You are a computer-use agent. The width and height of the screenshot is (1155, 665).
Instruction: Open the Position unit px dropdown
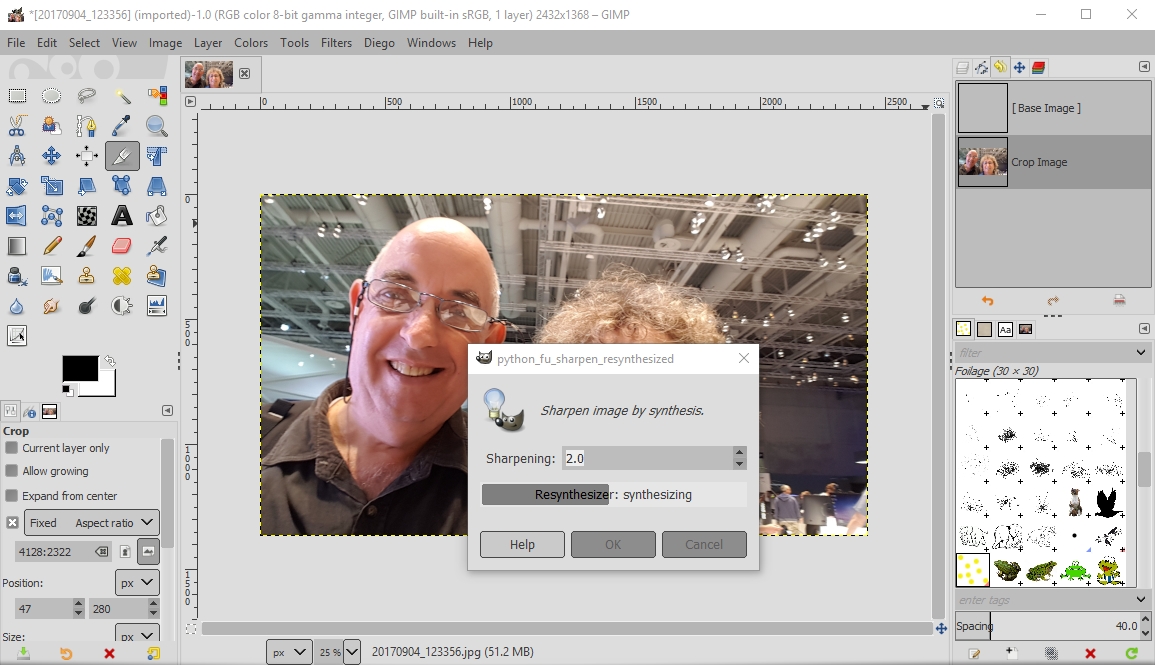pos(137,583)
